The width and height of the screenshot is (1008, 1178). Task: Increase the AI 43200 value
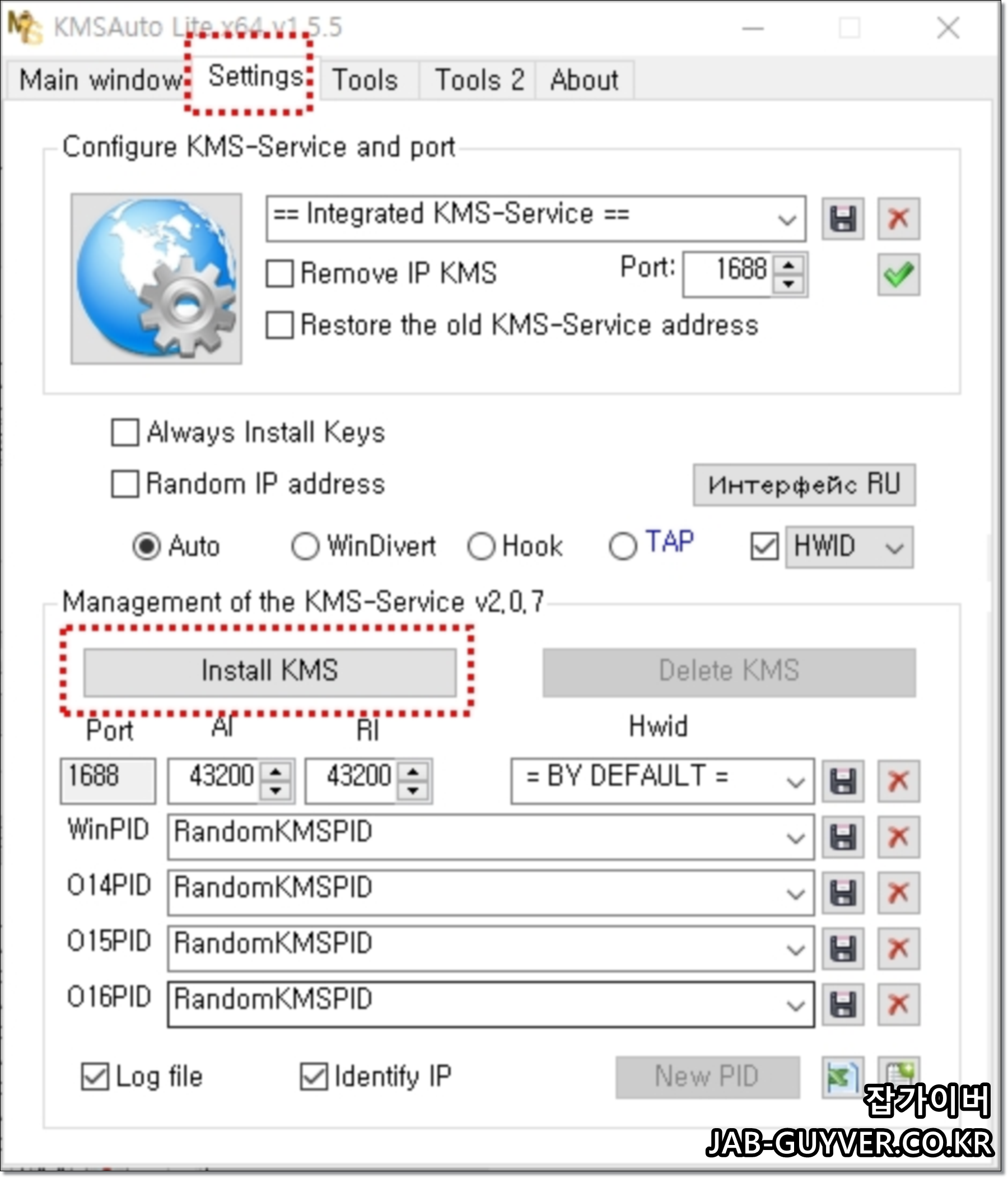click(276, 772)
